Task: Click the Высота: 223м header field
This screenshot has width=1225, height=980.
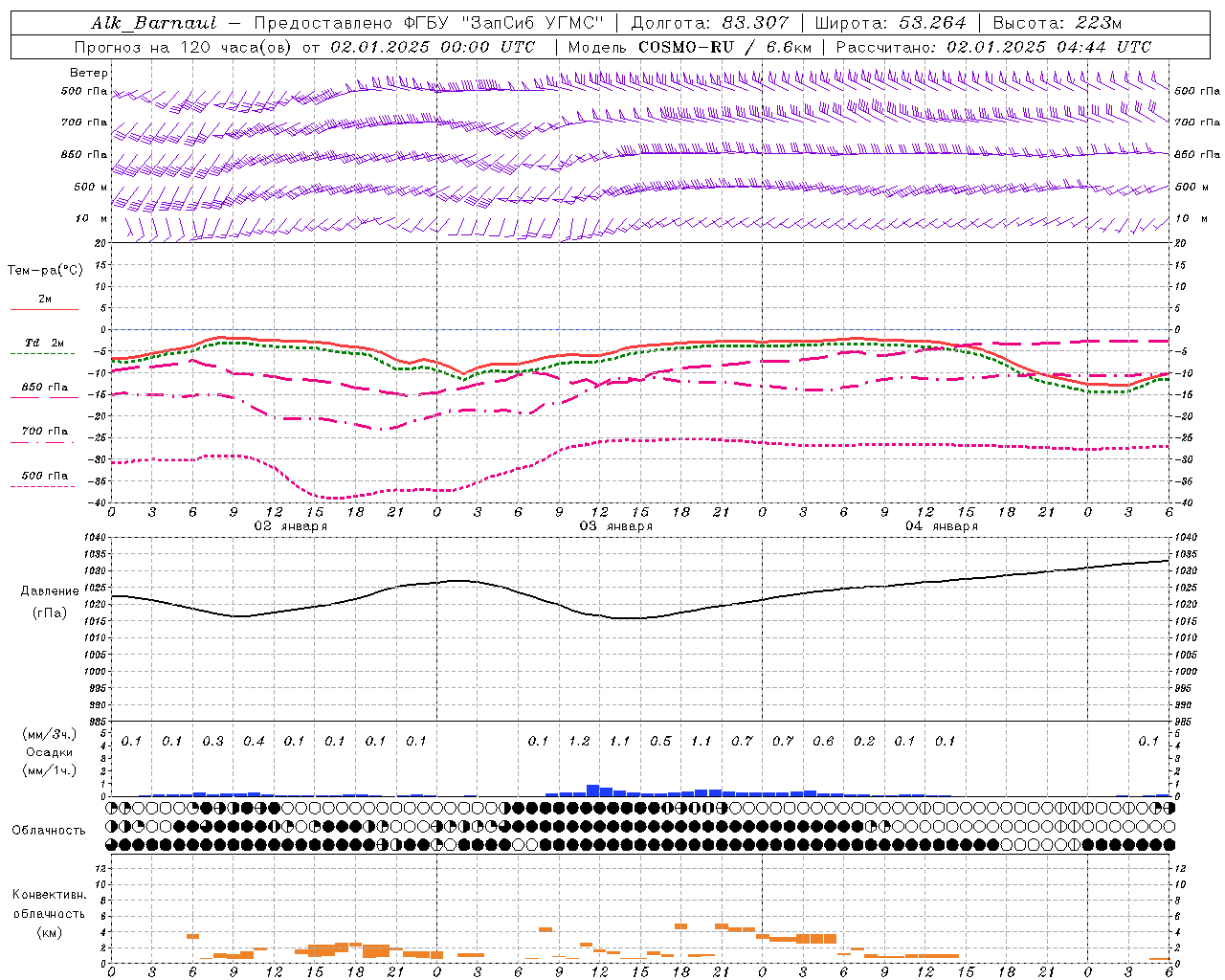Action: [1058, 23]
